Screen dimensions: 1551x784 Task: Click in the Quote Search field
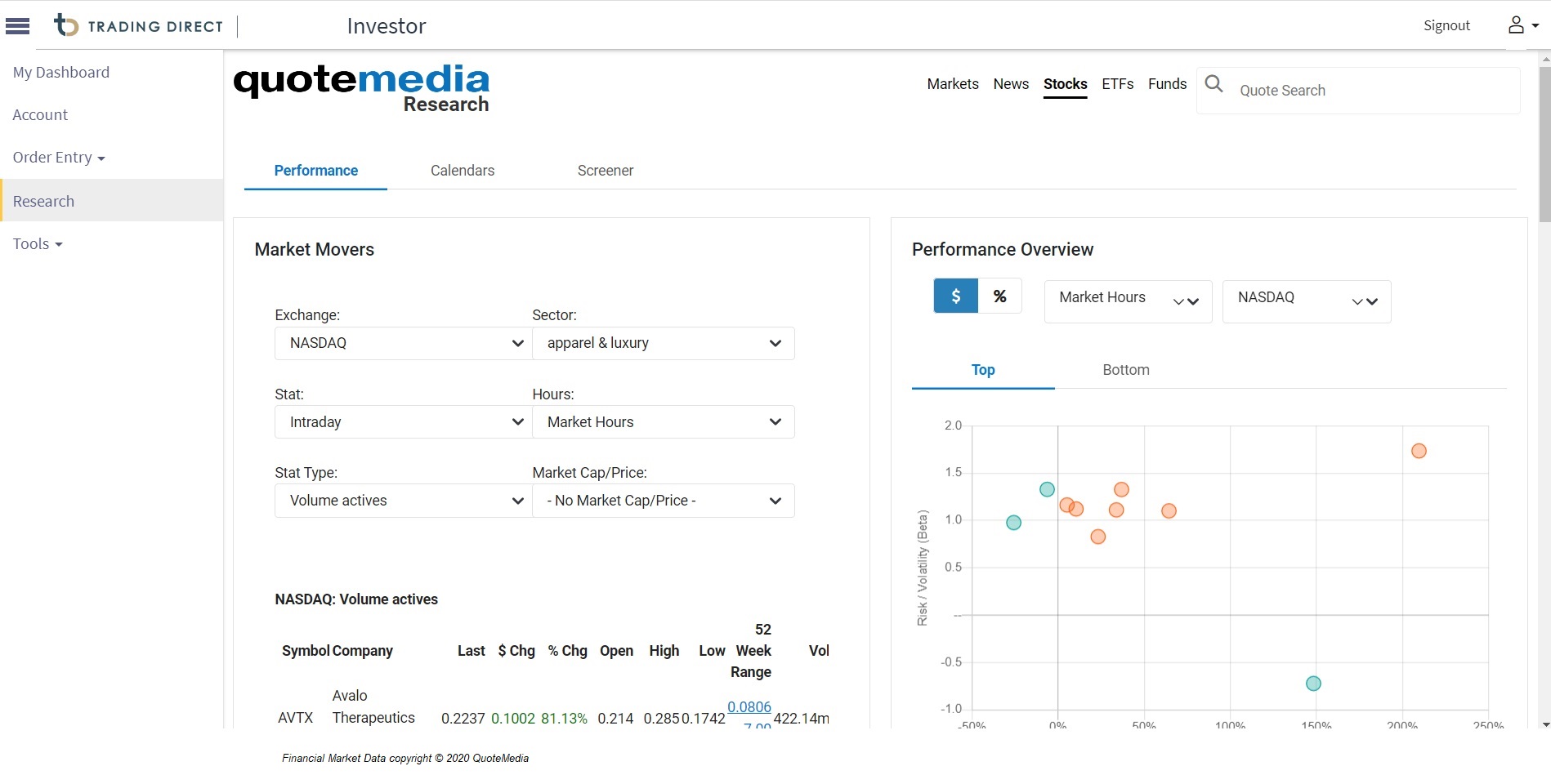(1374, 91)
